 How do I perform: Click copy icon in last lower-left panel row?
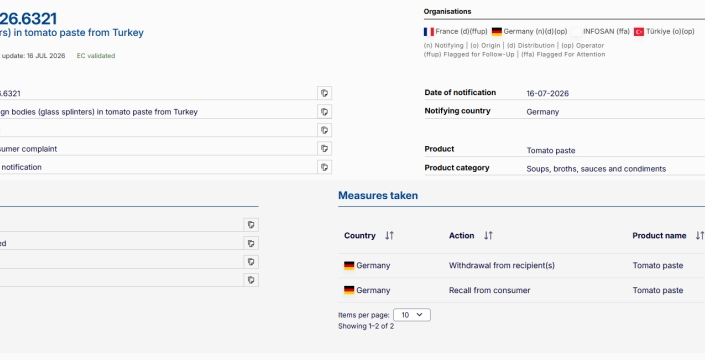[251, 280]
